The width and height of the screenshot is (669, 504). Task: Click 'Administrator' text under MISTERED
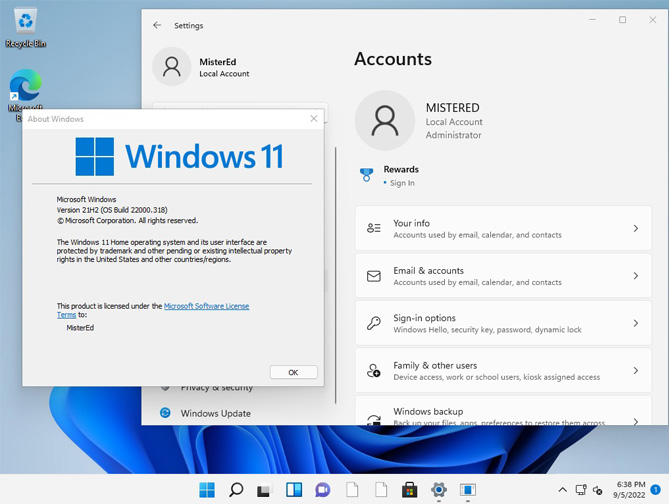[453, 135]
